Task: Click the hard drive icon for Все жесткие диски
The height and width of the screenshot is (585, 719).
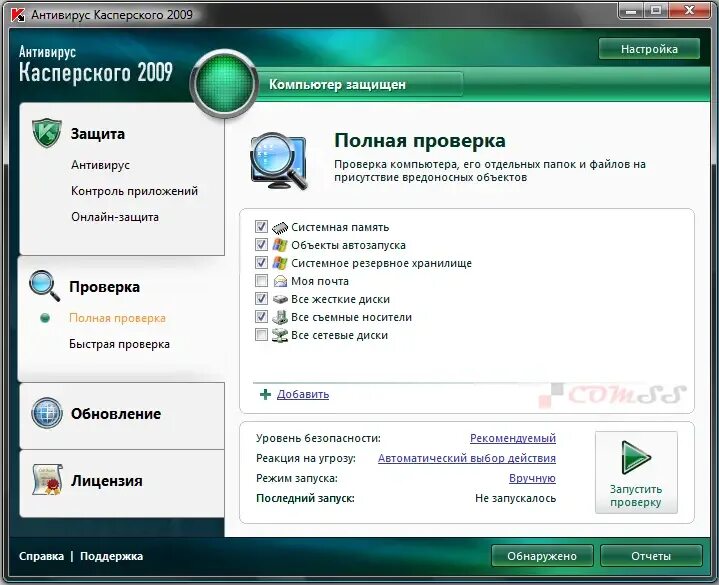Action: click(280, 299)
